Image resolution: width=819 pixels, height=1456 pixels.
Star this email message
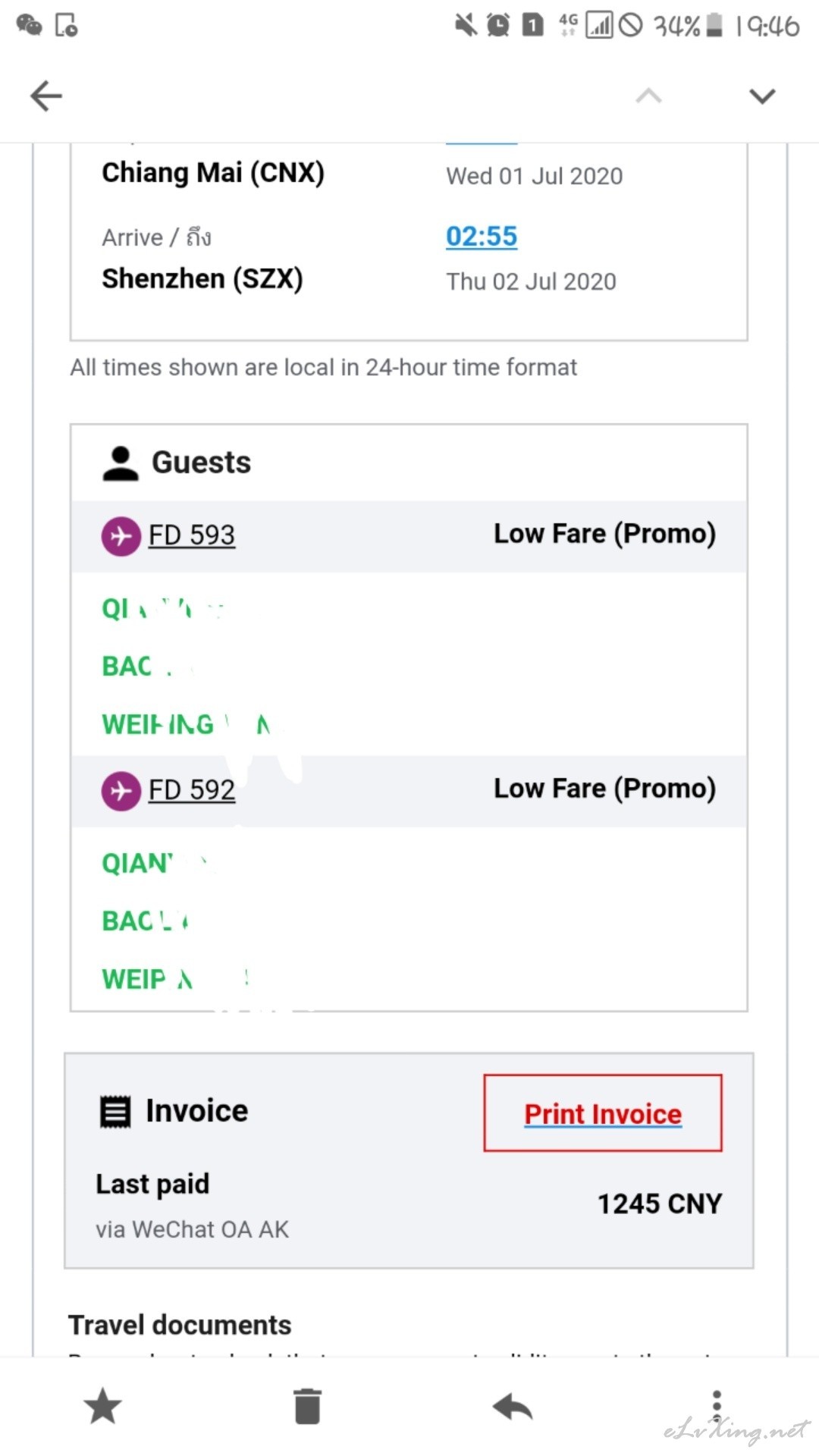click(102, 1406)
